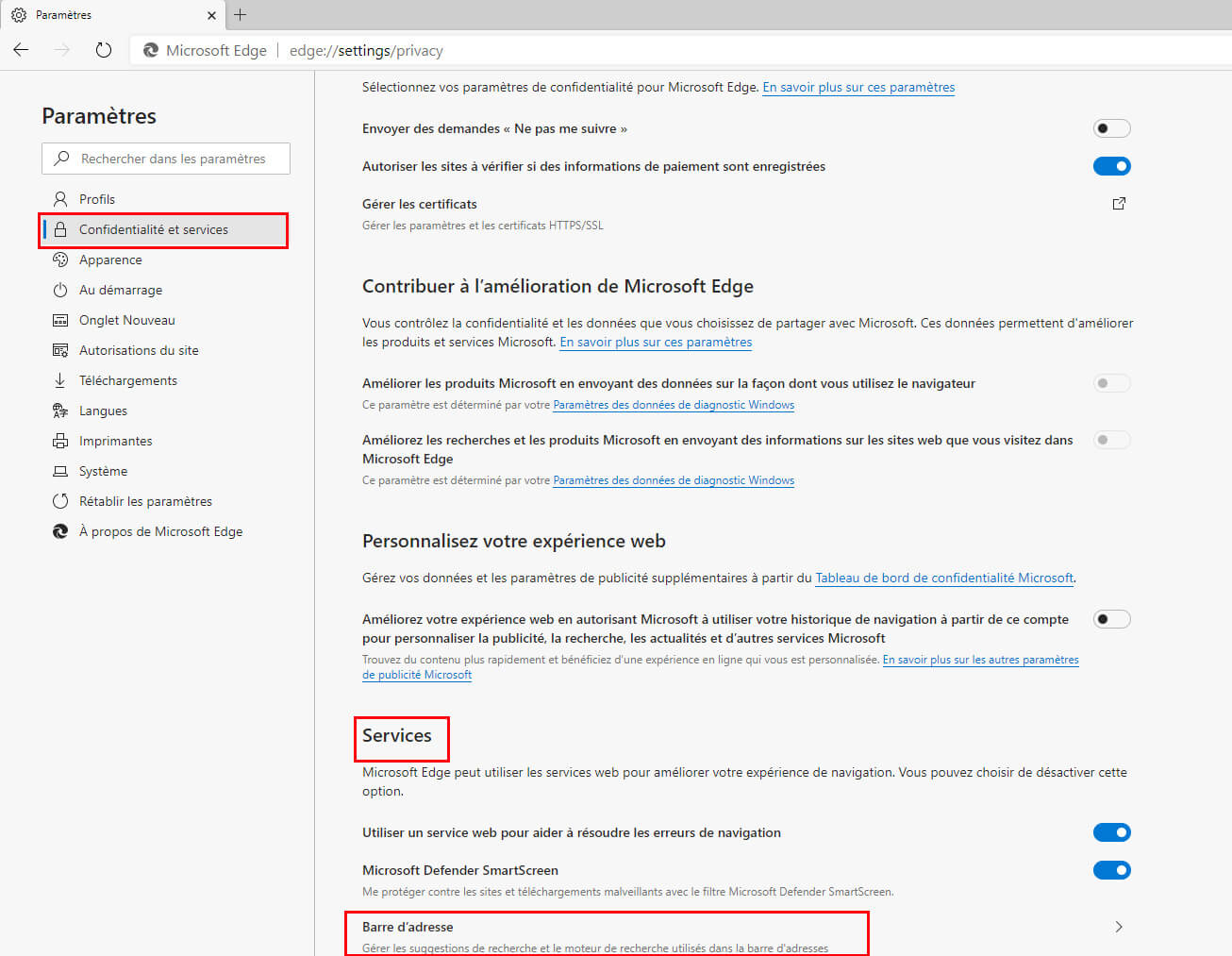Screen dimensions: 1232x956
Task: Open Imprimantes settings page
Action: tap(166, 441)
